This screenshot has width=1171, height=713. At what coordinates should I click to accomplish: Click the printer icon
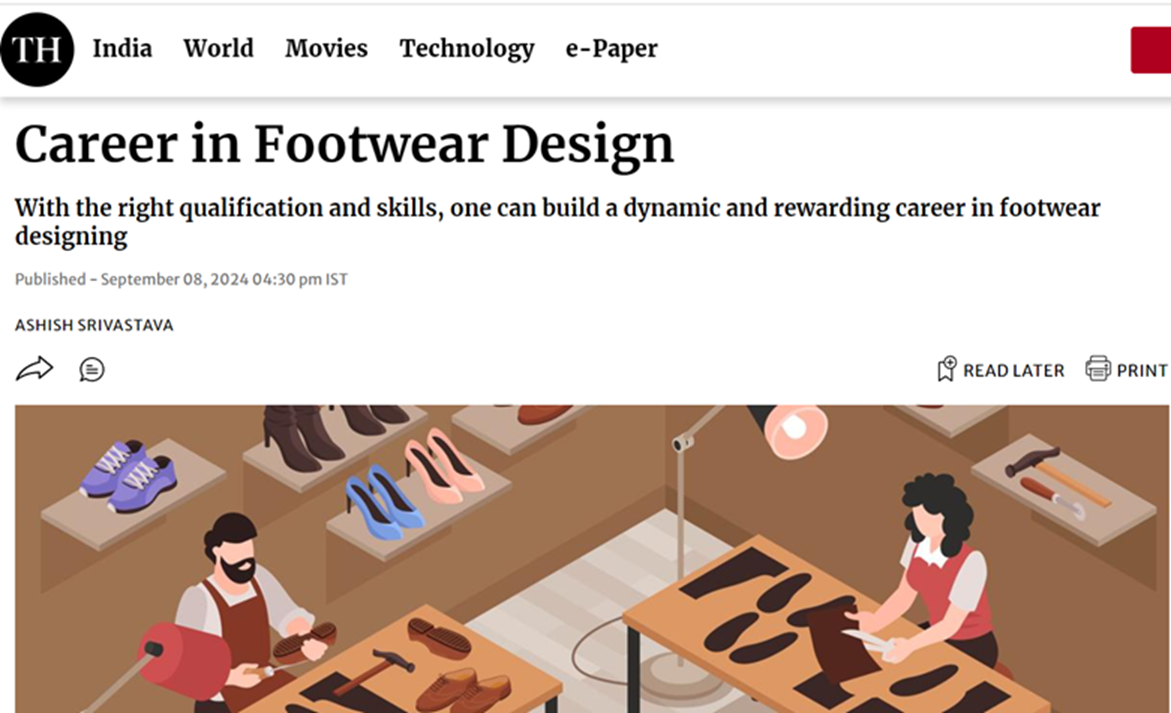click(x=1098, y=370)
